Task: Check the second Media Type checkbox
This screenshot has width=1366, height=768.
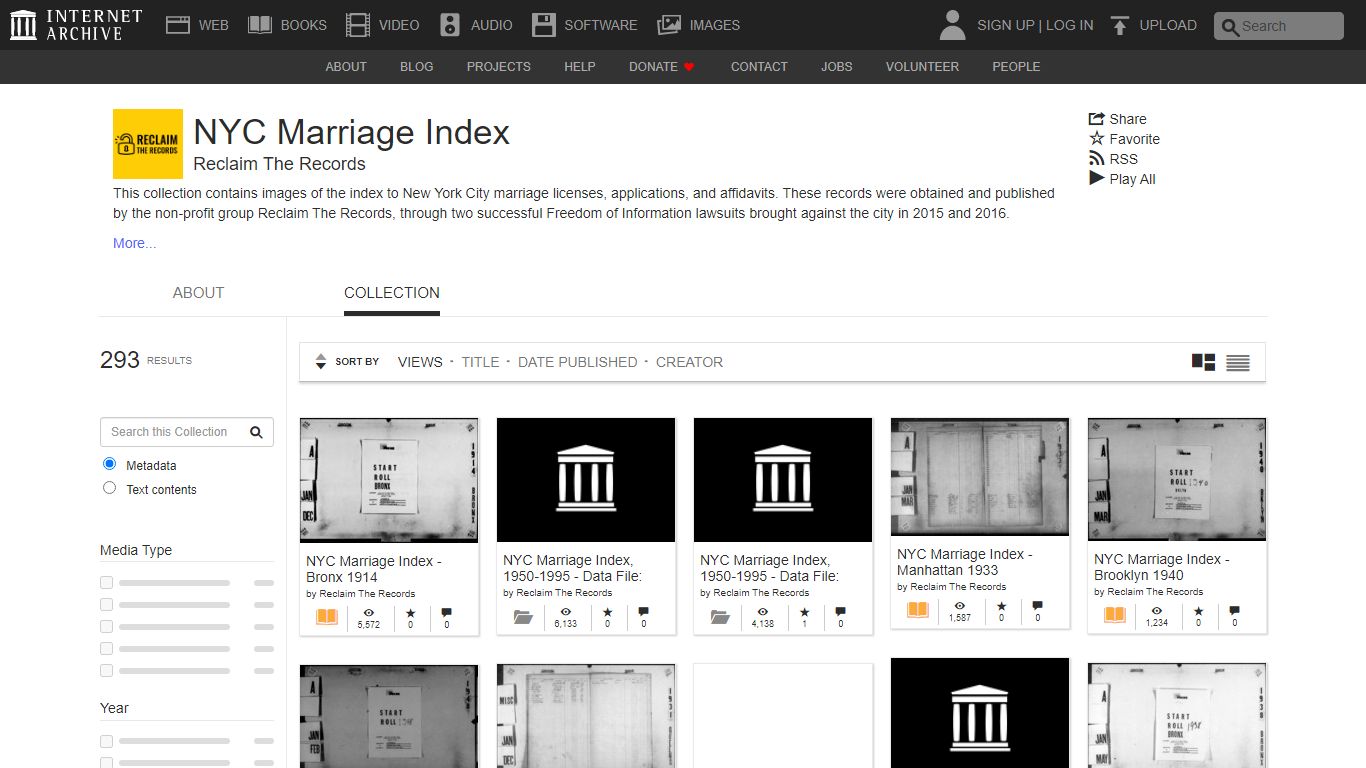Action: [106, 605]
